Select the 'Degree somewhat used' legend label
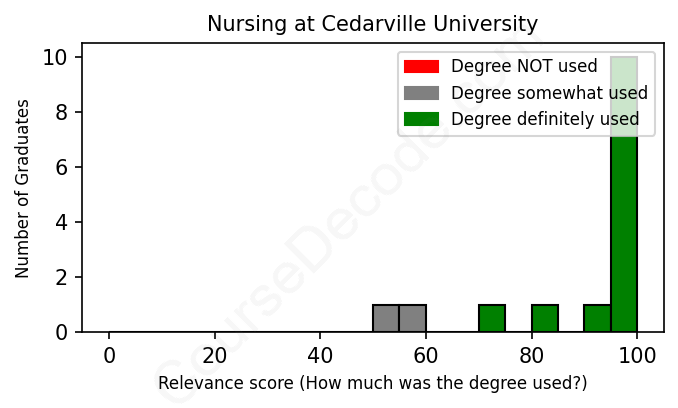Viewport: 678px width, 408px height. (x=549, y=93)
